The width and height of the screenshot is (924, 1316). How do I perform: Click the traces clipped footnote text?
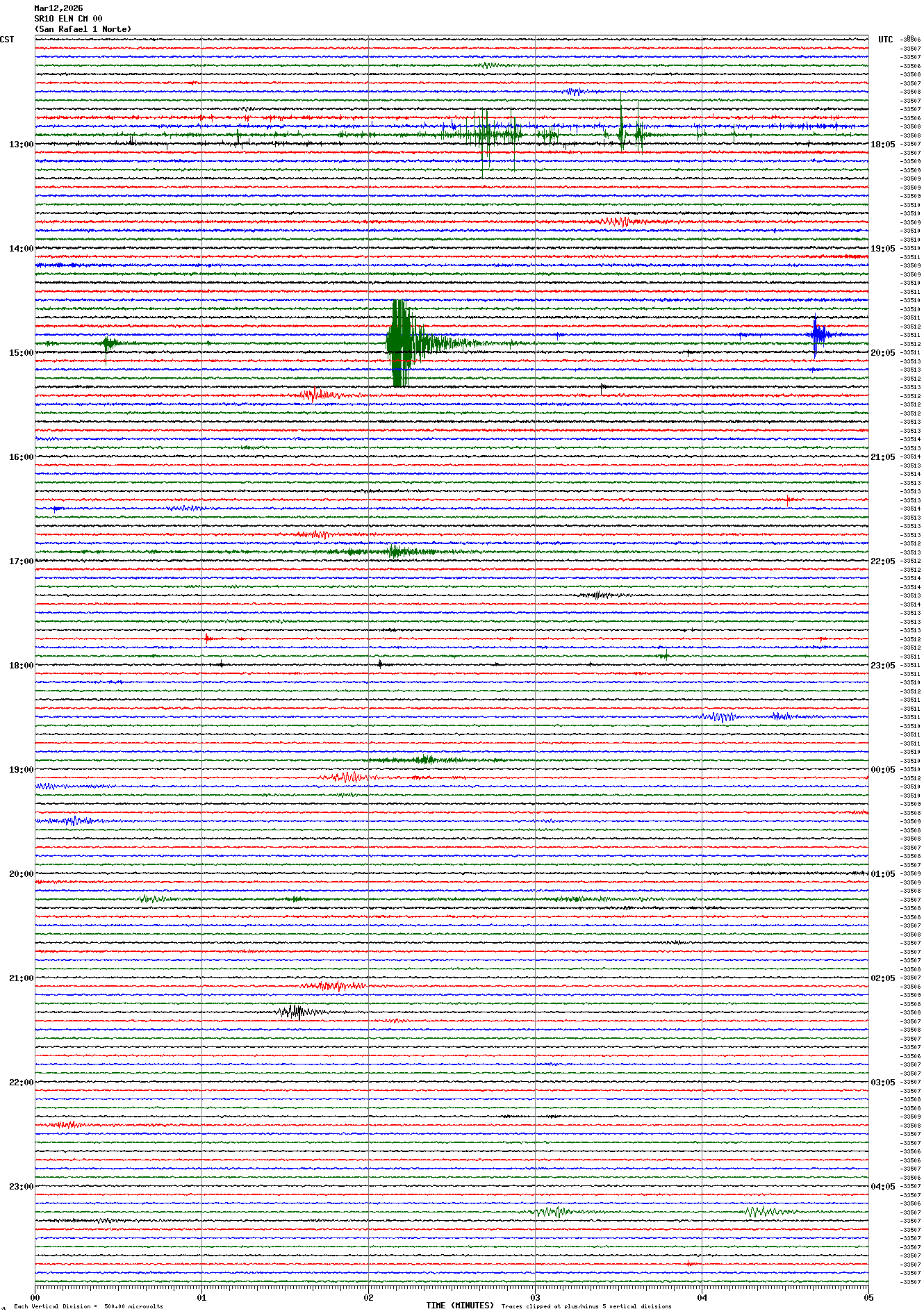586,1306
